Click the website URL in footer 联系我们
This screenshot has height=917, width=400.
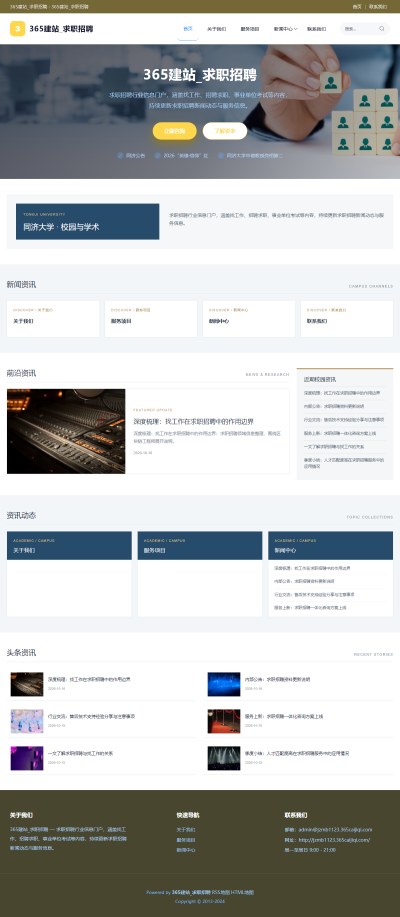coord(335,840)
